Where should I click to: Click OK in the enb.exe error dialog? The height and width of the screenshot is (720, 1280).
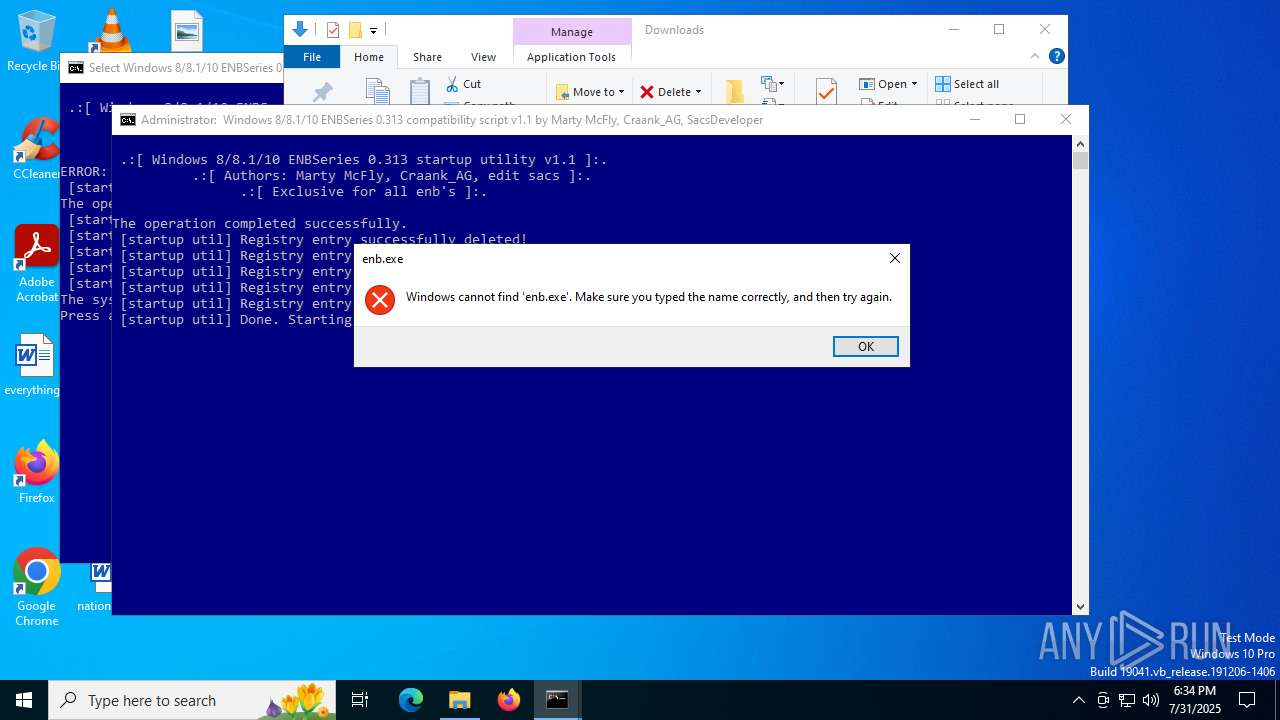866,346
